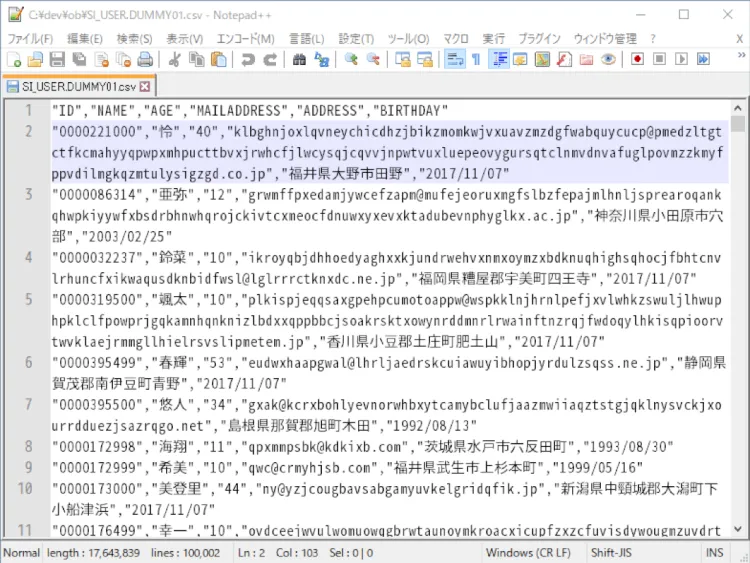Paste with the clipboard toolbar icon
The width and height of the screenshot is (750, 563).
coord(219,59)
